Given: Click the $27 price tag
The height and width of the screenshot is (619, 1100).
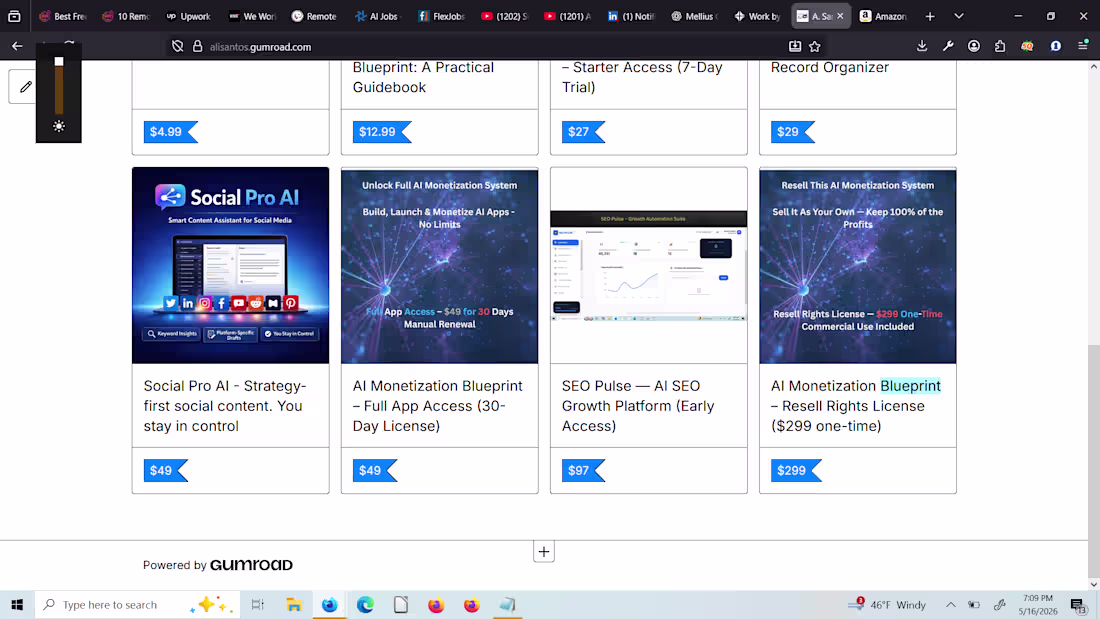Looking at the screenshot, I should tap(582, 132).
